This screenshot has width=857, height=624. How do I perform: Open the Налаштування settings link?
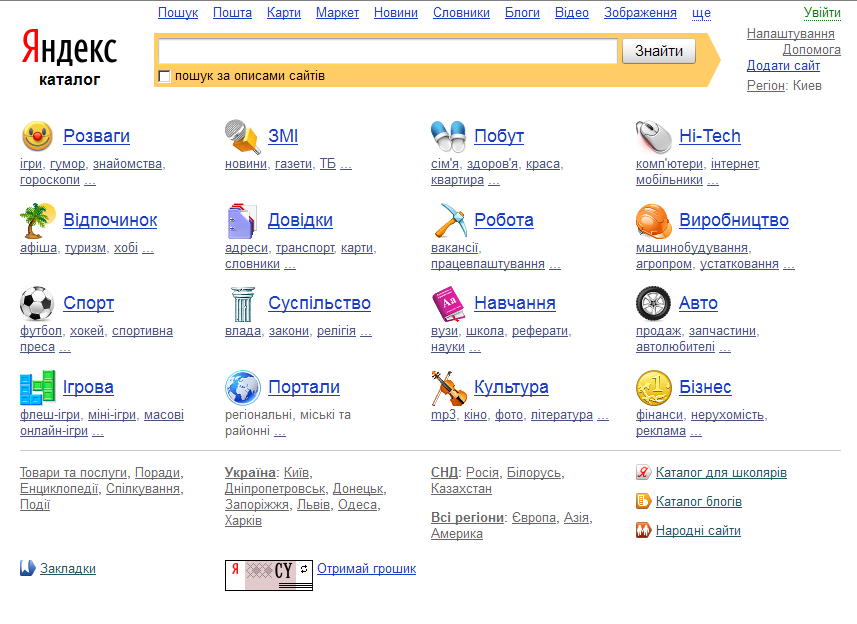click(790, 34)
